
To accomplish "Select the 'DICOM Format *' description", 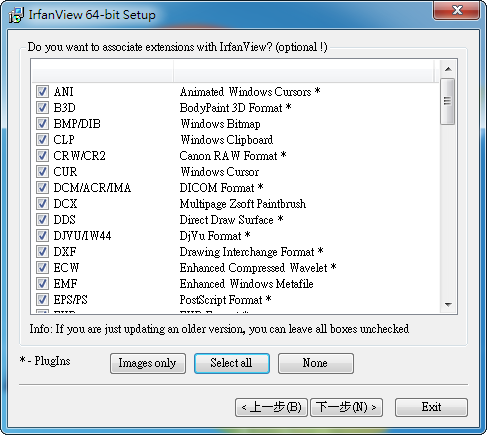I will coord(221,188).
